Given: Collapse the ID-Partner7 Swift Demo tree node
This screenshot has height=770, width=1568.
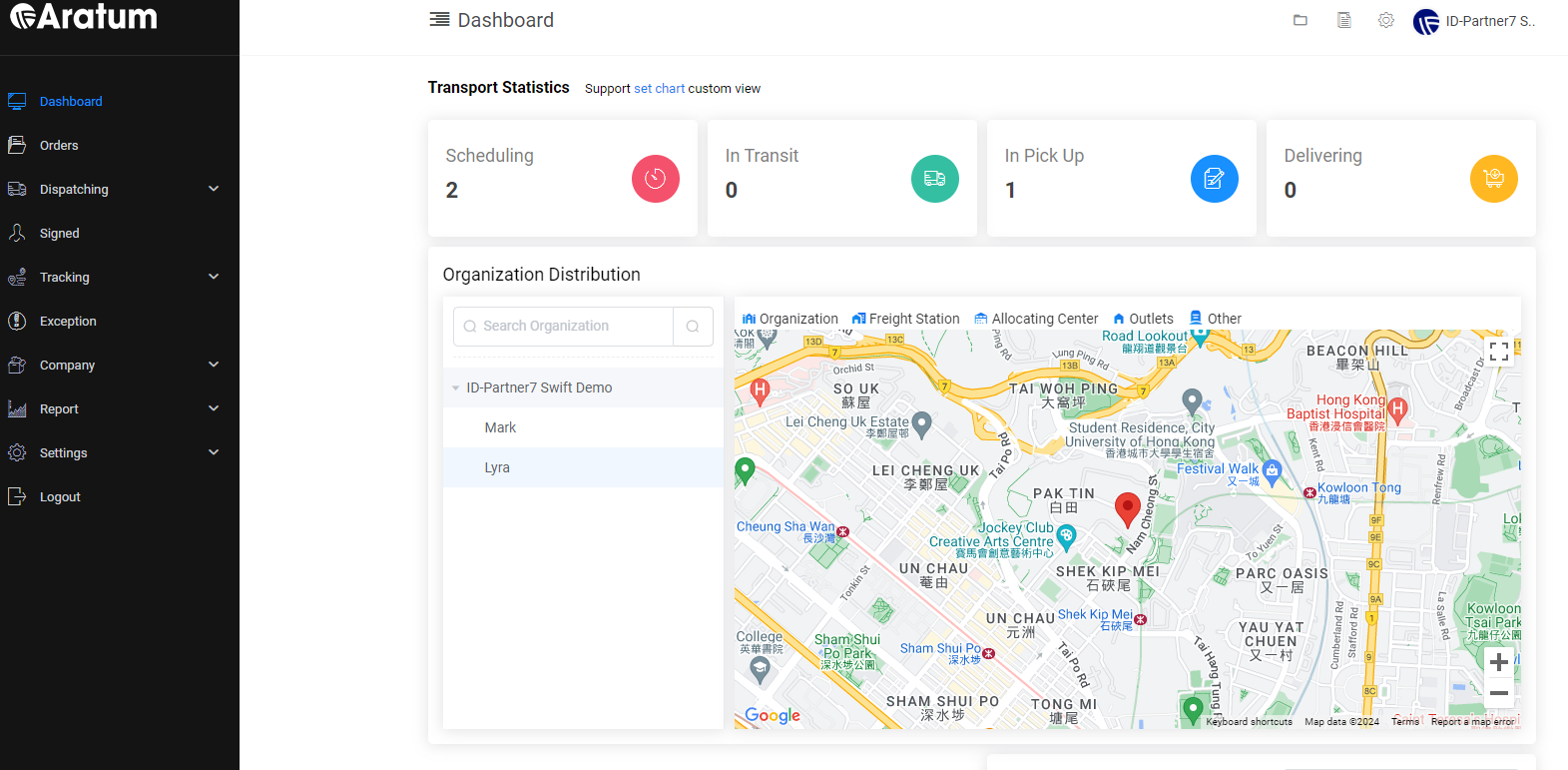Looking at the screenshot, I should point(456,388).
